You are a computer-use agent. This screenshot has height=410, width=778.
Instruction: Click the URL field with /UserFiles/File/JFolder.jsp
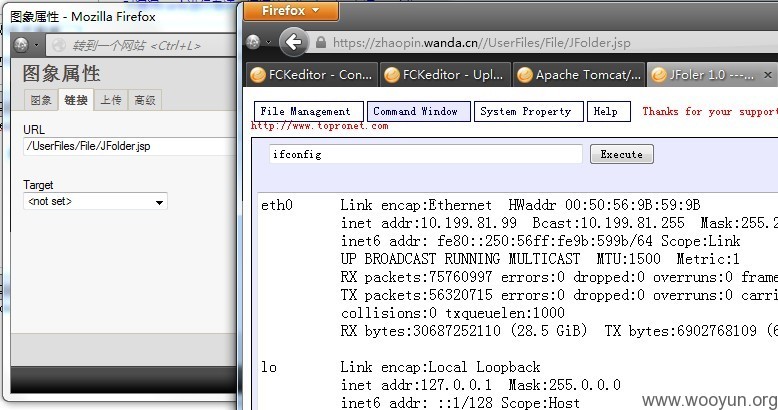(x=130, y=146)
